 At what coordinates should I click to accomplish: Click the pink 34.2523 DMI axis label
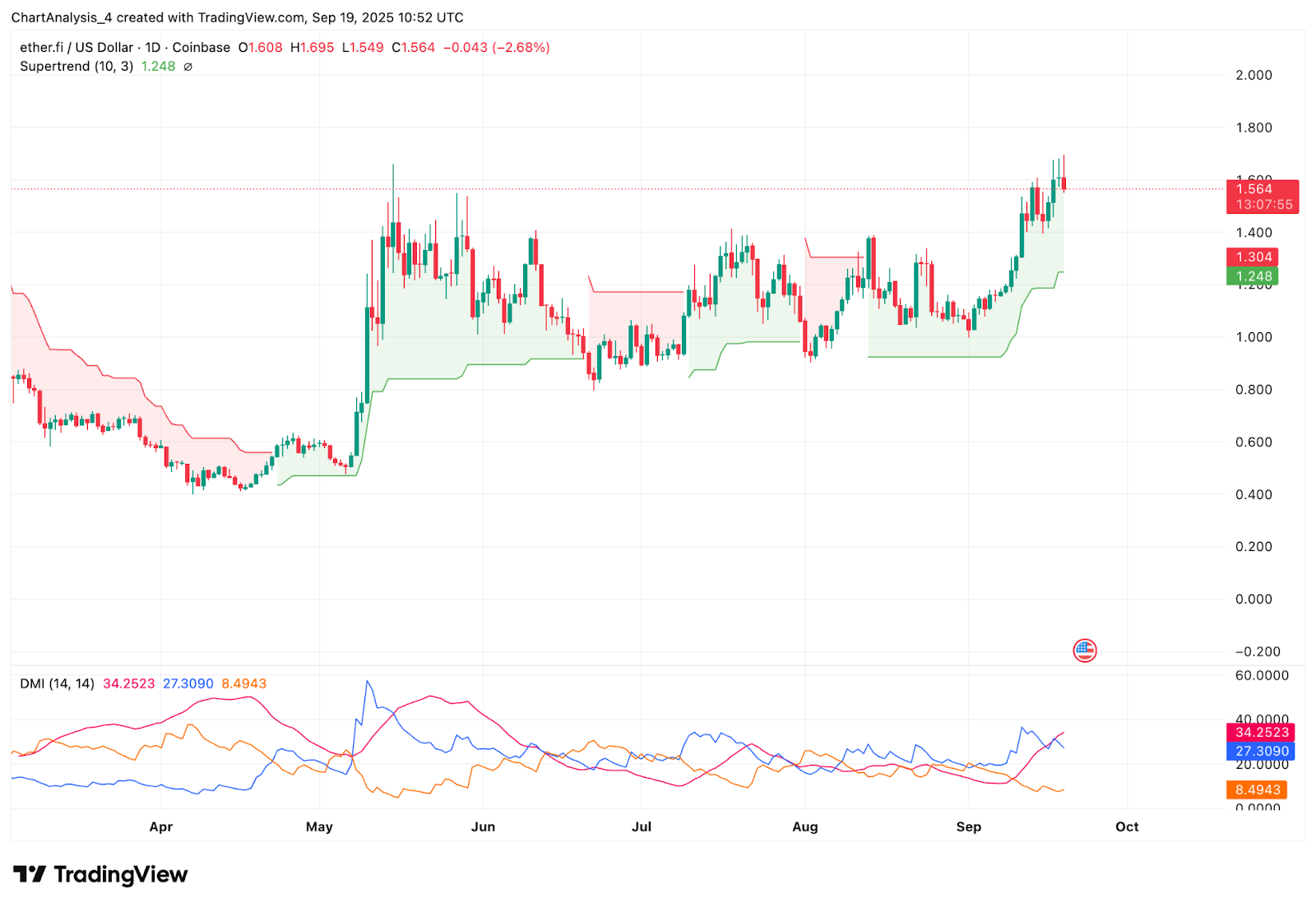[x=1260, y=732]
